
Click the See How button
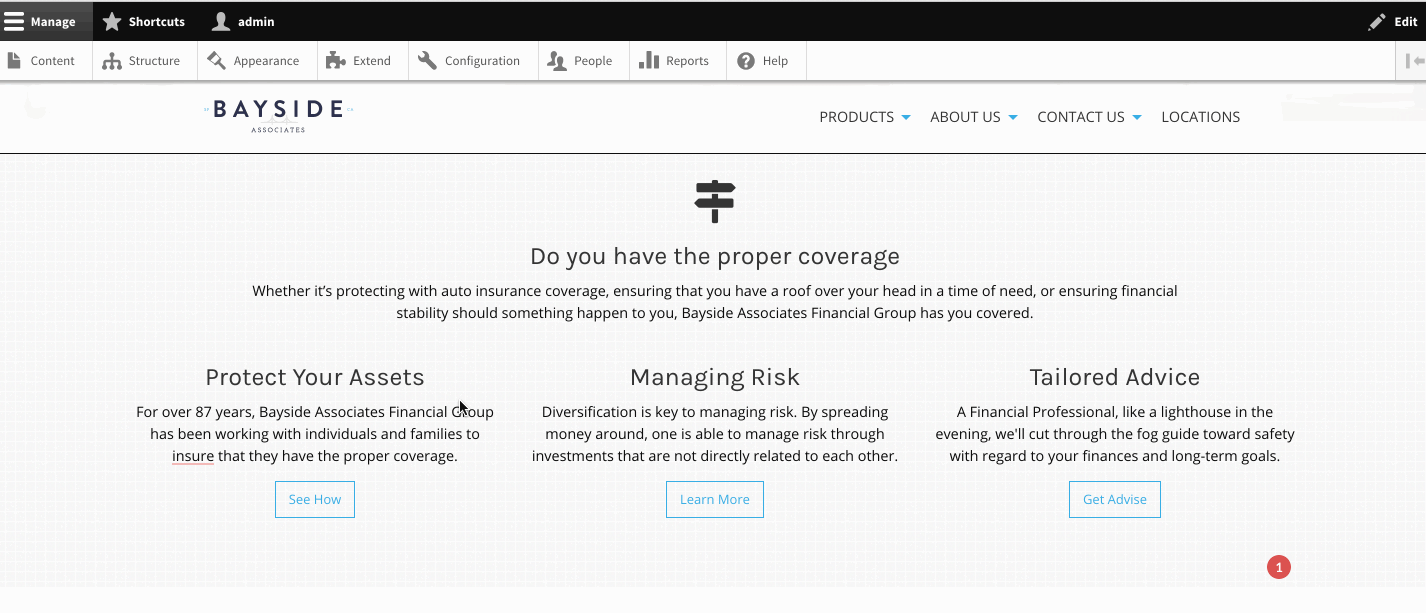point(315,499)
